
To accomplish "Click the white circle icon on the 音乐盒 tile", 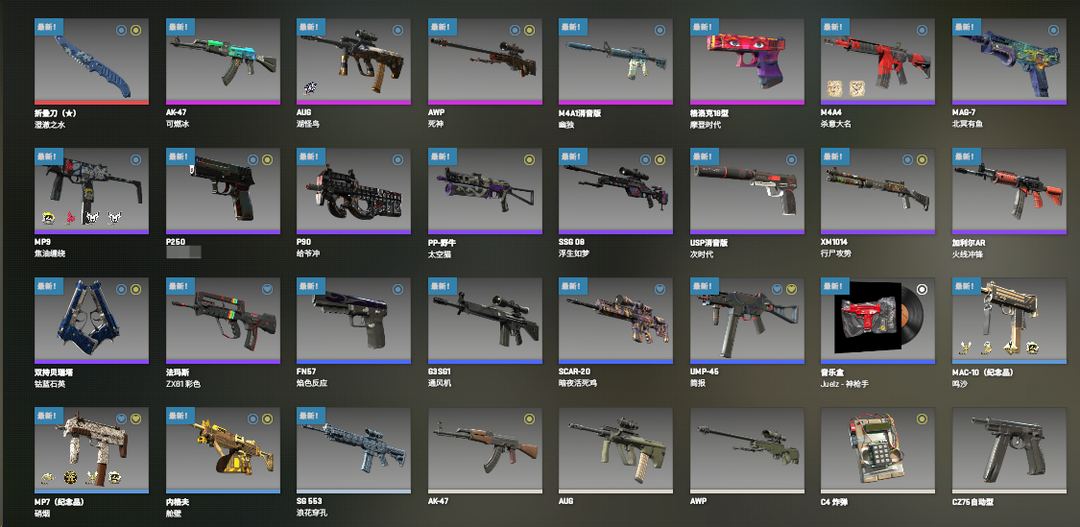I will (922, 289).
